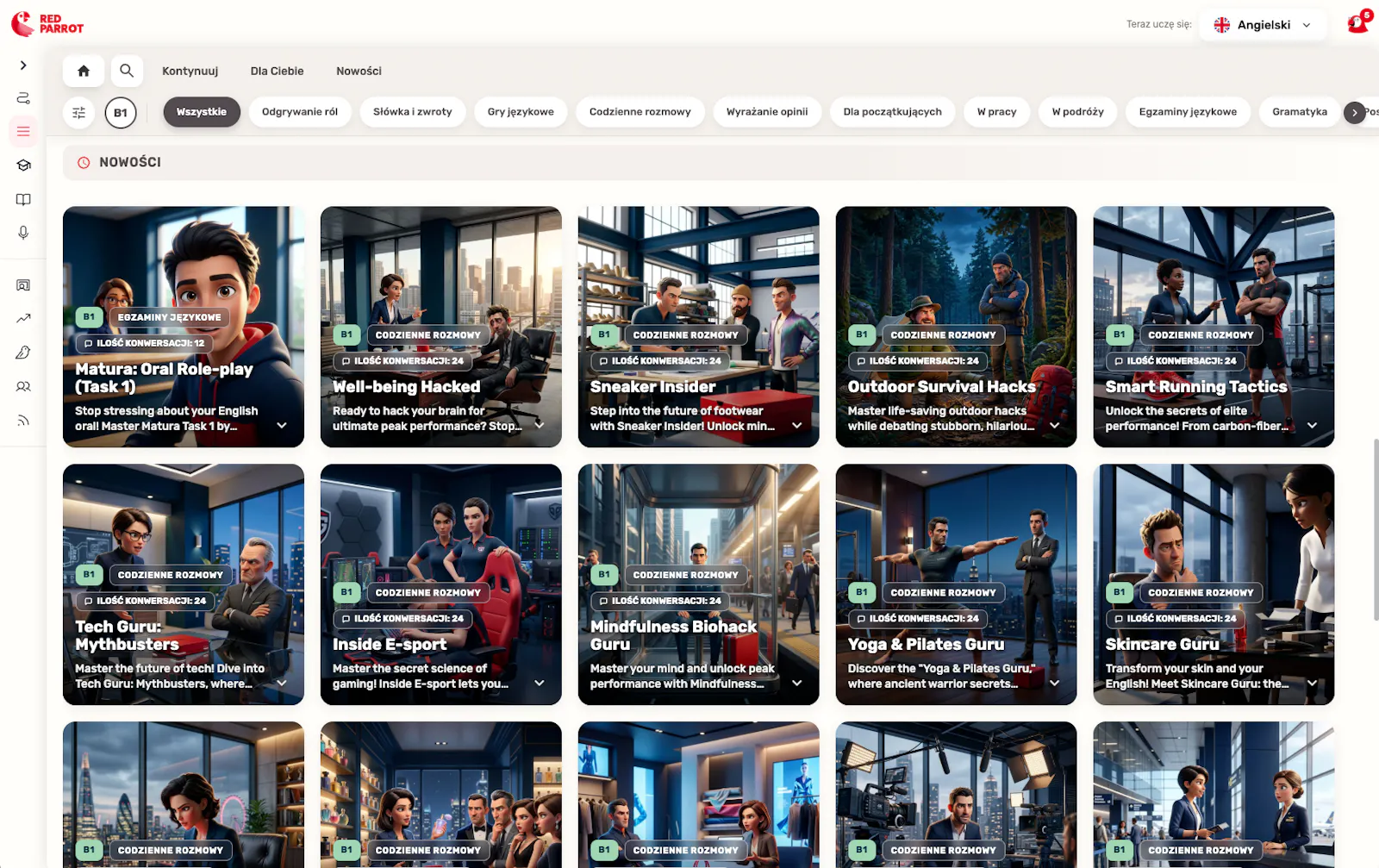Viewport: 1379px width, 868px height.
Task: Open the Matura: Oral Role-play course card
Action: pos(184,327)
